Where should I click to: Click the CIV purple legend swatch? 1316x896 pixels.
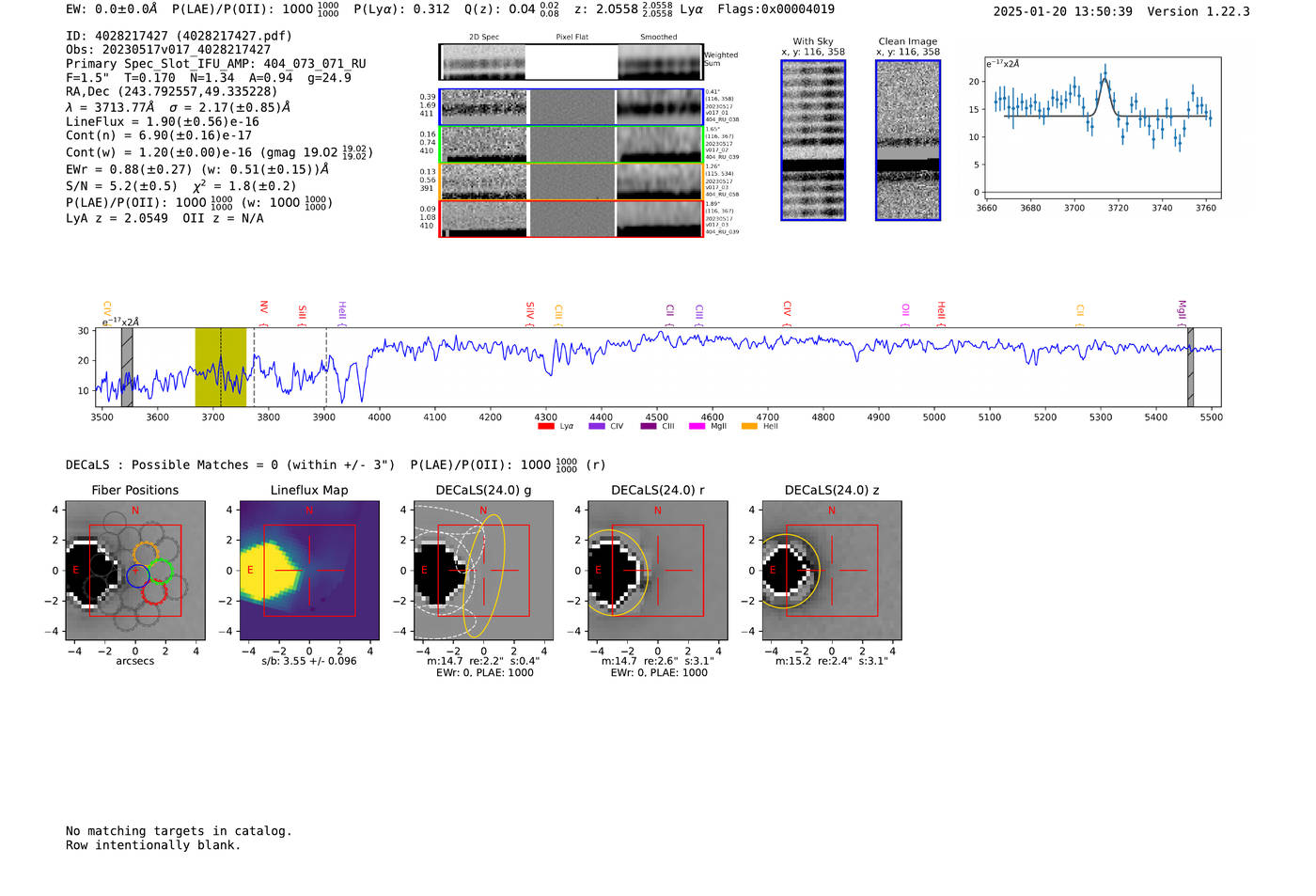596,427
